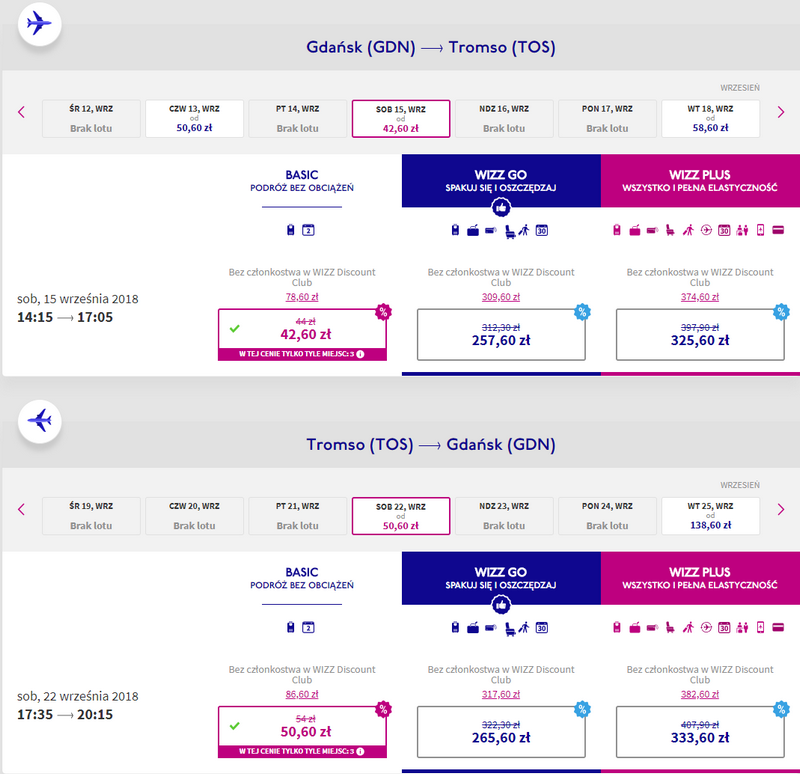The width and height of the screenshot is (800, 774).
Task: Choose outbound date CZW 13, WRZ
Action: (194, 118)
